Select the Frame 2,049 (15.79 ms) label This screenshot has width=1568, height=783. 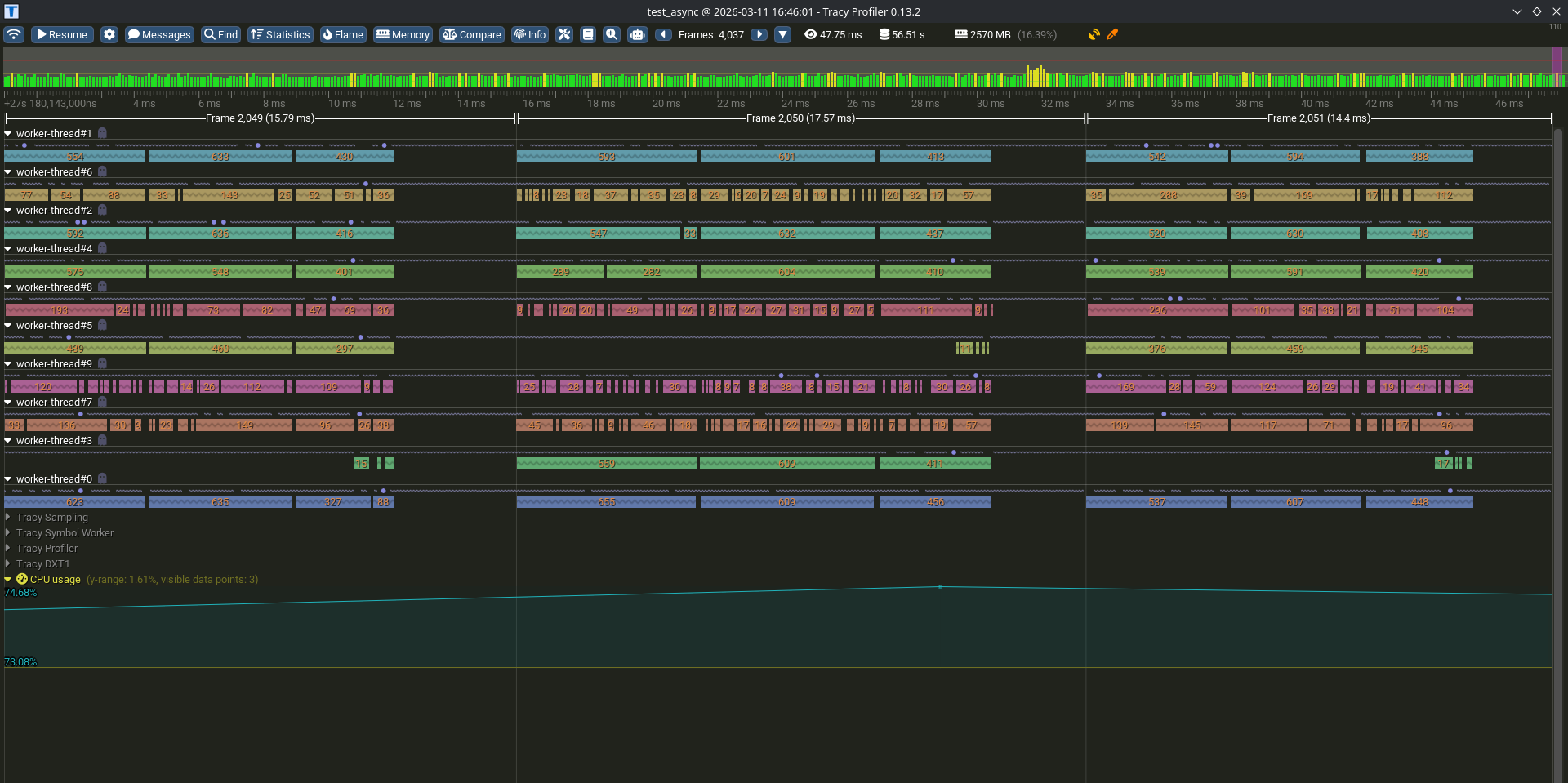pyautogui.click(x=260, y=118)
